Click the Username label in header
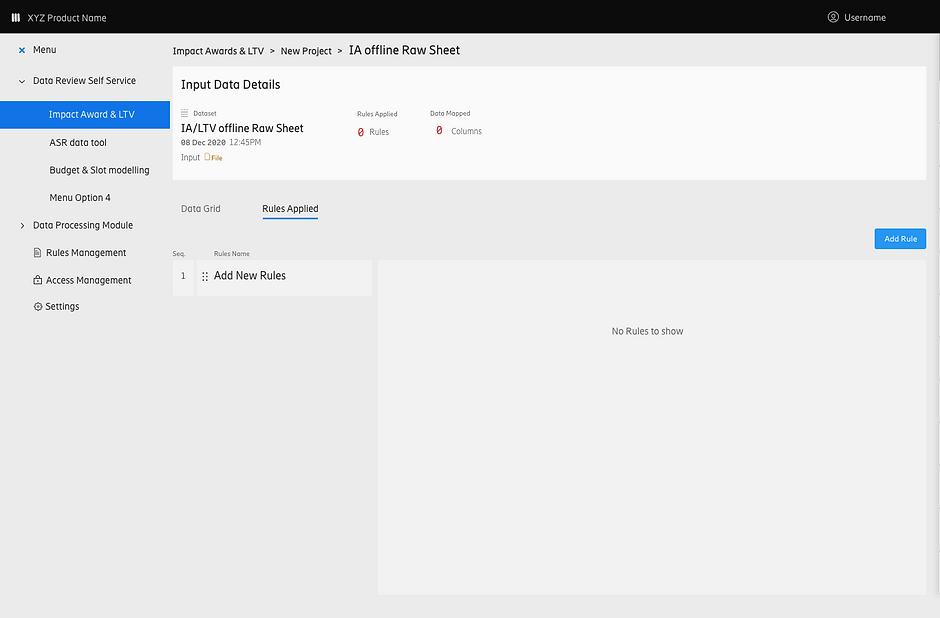Viewport: 940px width, 618px height. (x=865, y=17)
